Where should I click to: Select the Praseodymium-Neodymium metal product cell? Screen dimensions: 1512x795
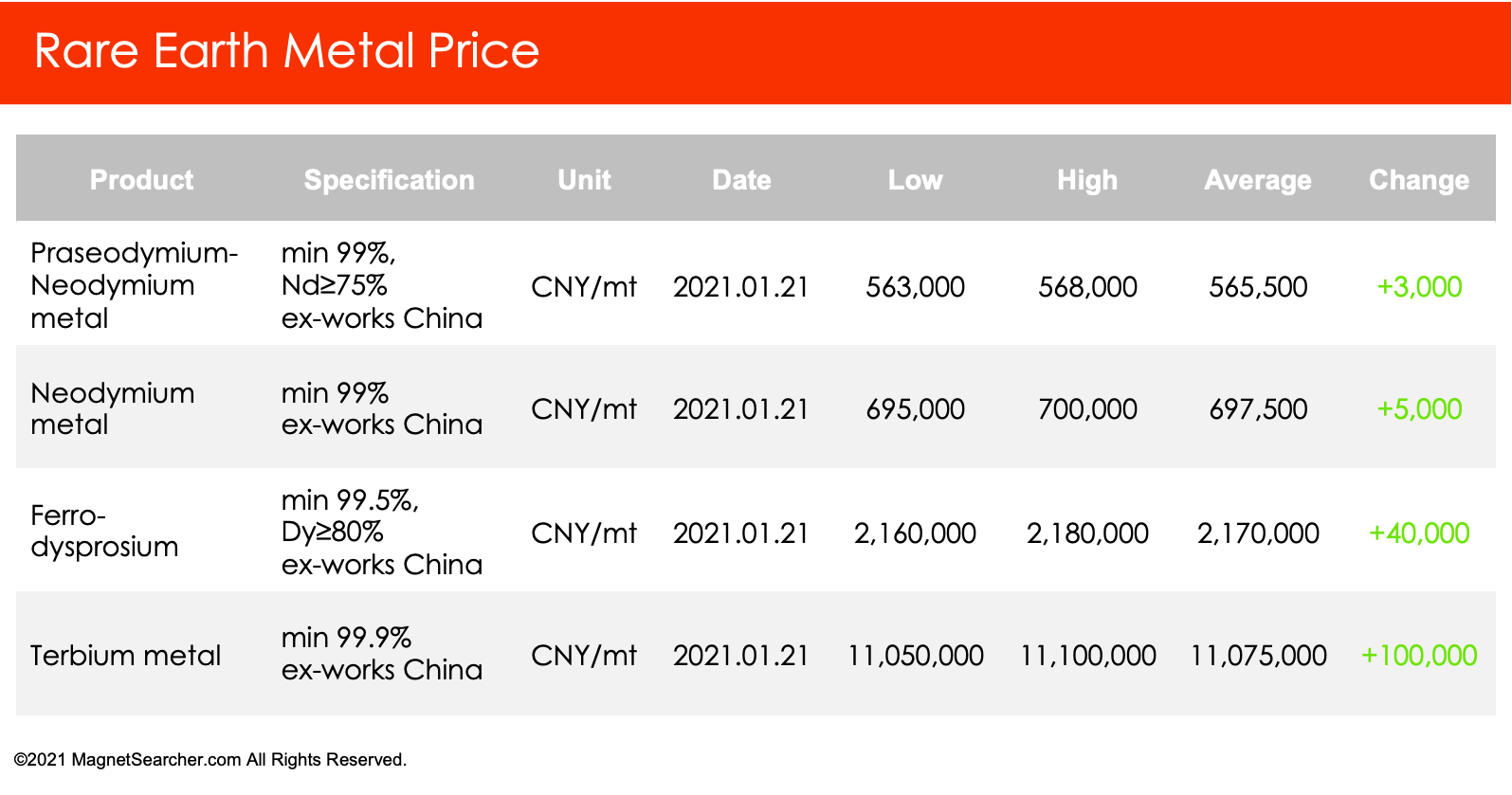[134, 285]
